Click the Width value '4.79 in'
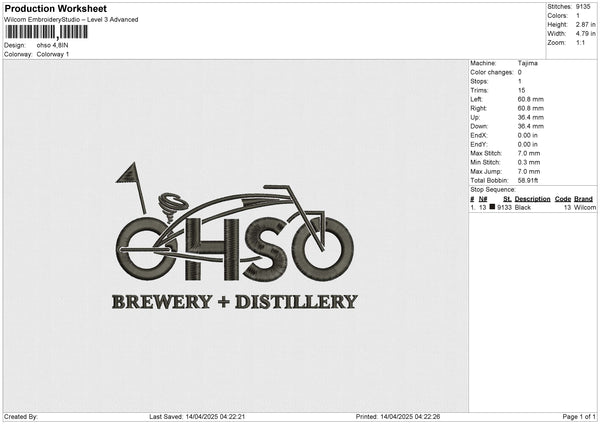The width and height of the screenshot is (600, 424). click(585, 34)
